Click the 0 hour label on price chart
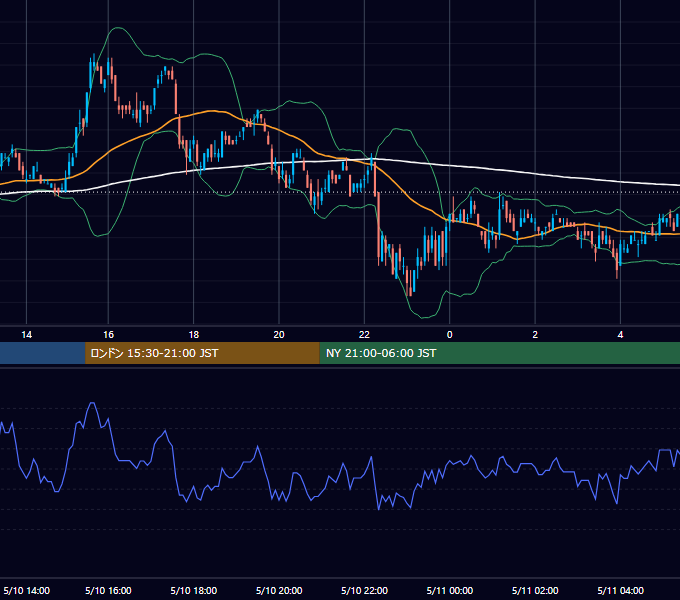 point(449,335)
